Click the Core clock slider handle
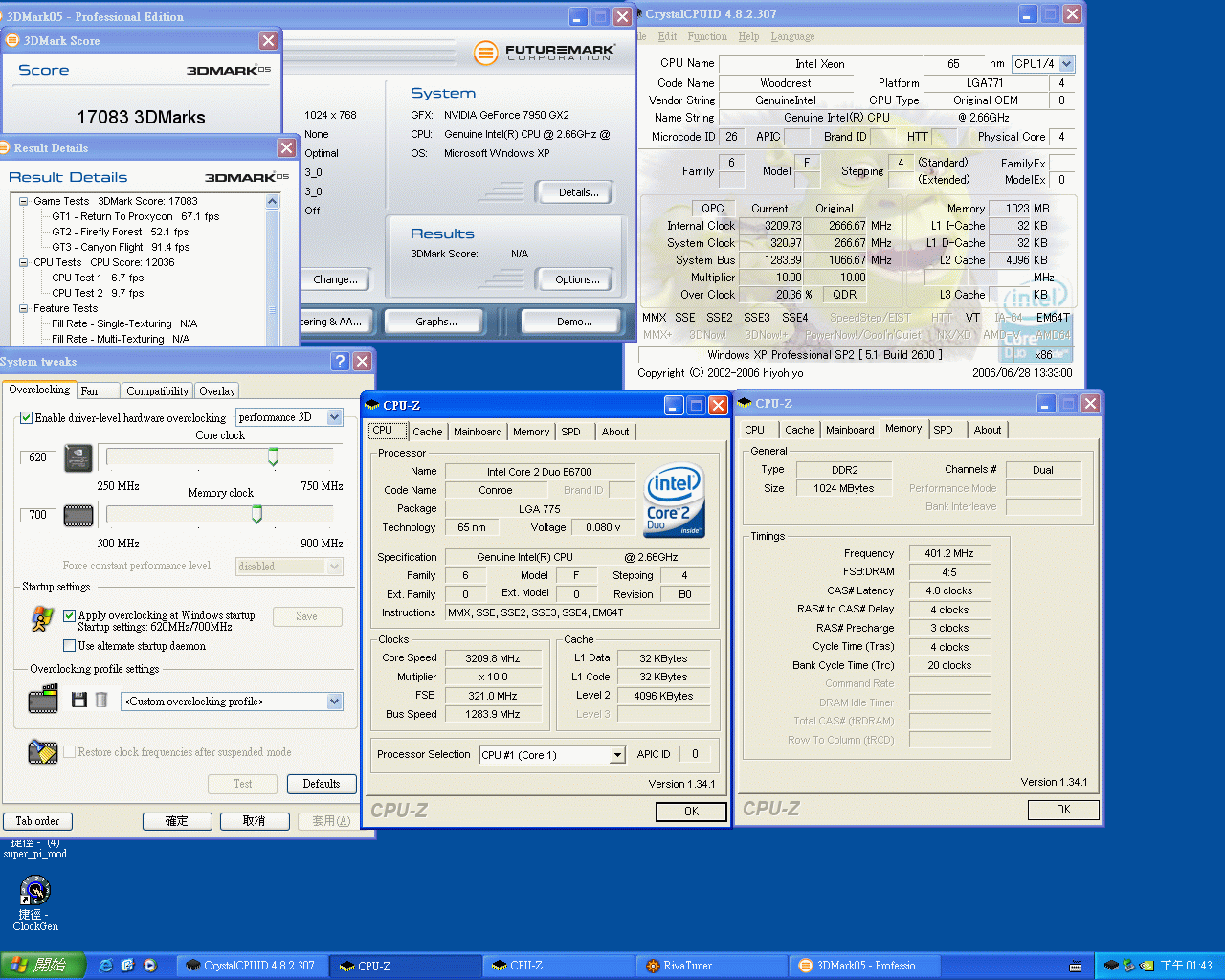This screenshot has width=1225, height=980. tap(273, 457)
